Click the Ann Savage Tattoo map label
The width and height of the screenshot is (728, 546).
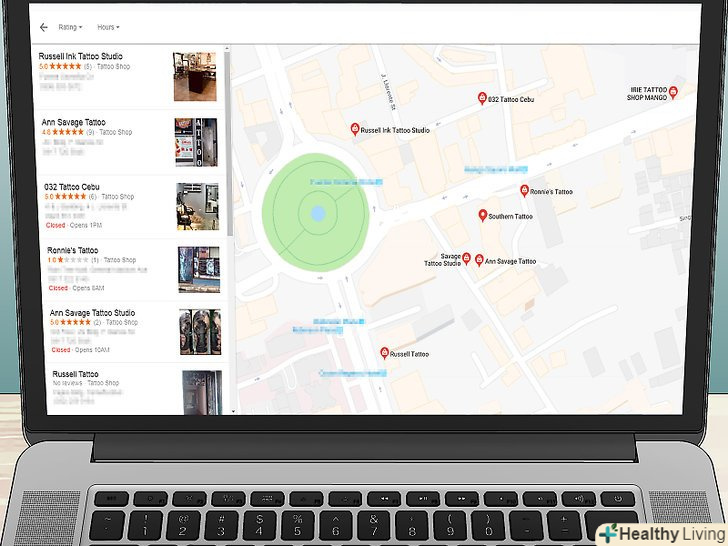click(x=510, y=261)
